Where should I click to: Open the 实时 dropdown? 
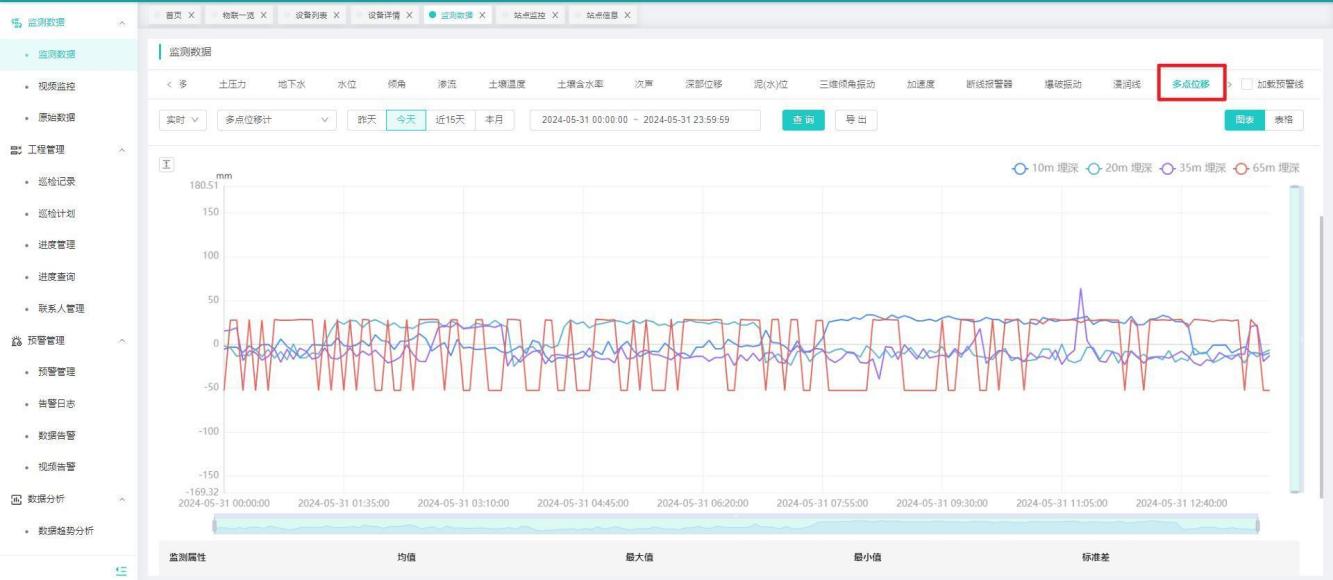click(x=181, y=120)
